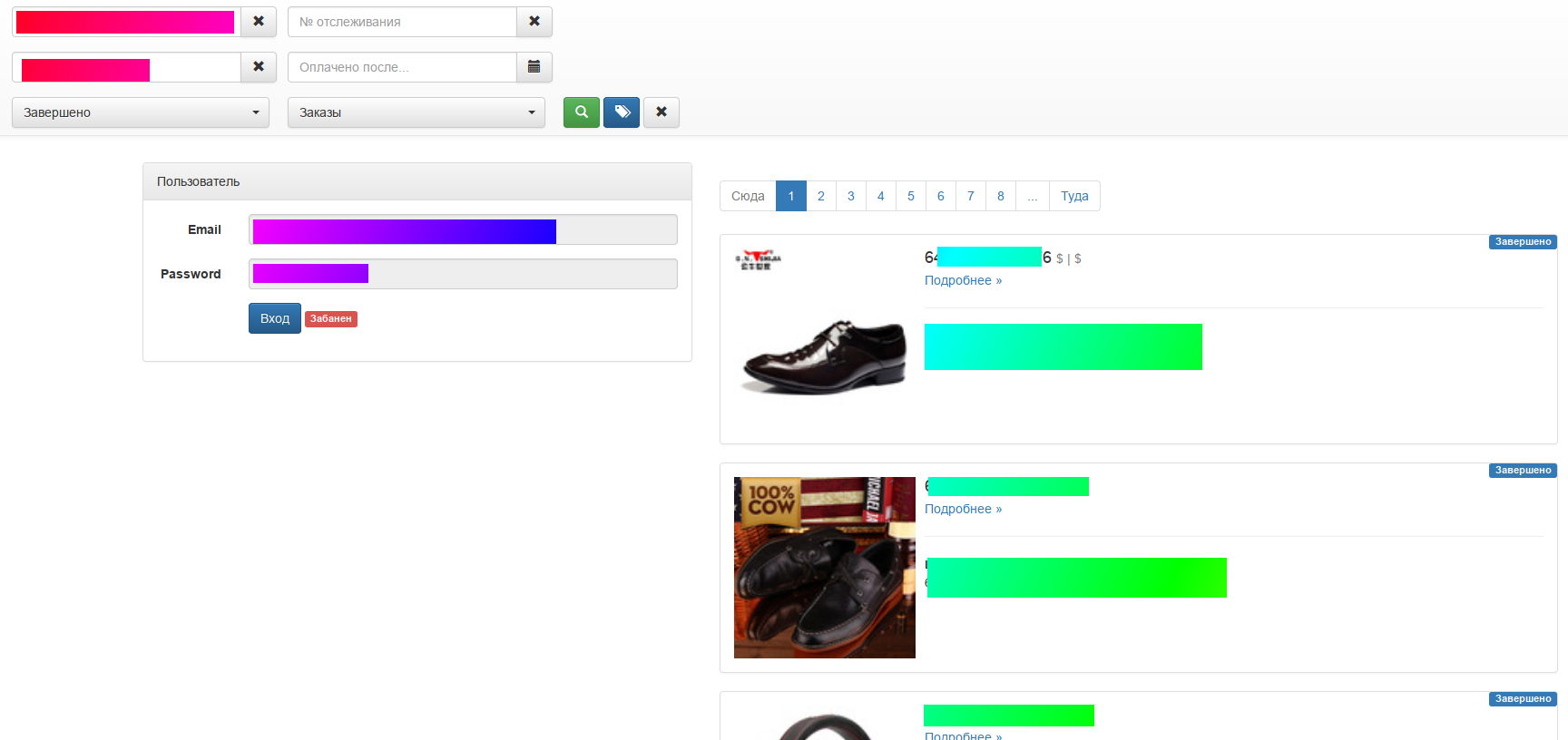Open Подробнее link of first order
This screenshot has height=740, width=1568.
click(x=963, y=280)
